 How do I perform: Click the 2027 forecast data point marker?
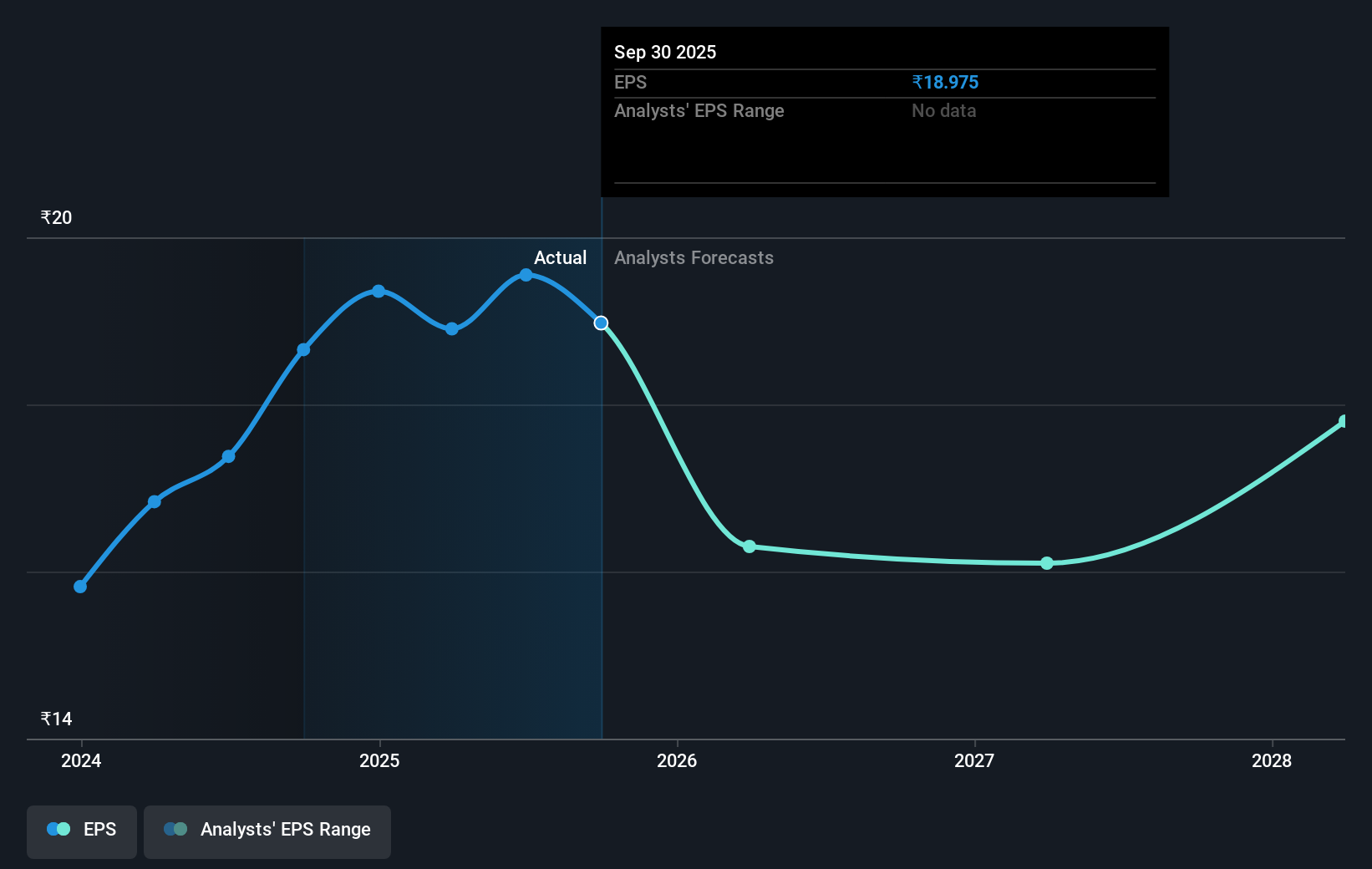1047,564
